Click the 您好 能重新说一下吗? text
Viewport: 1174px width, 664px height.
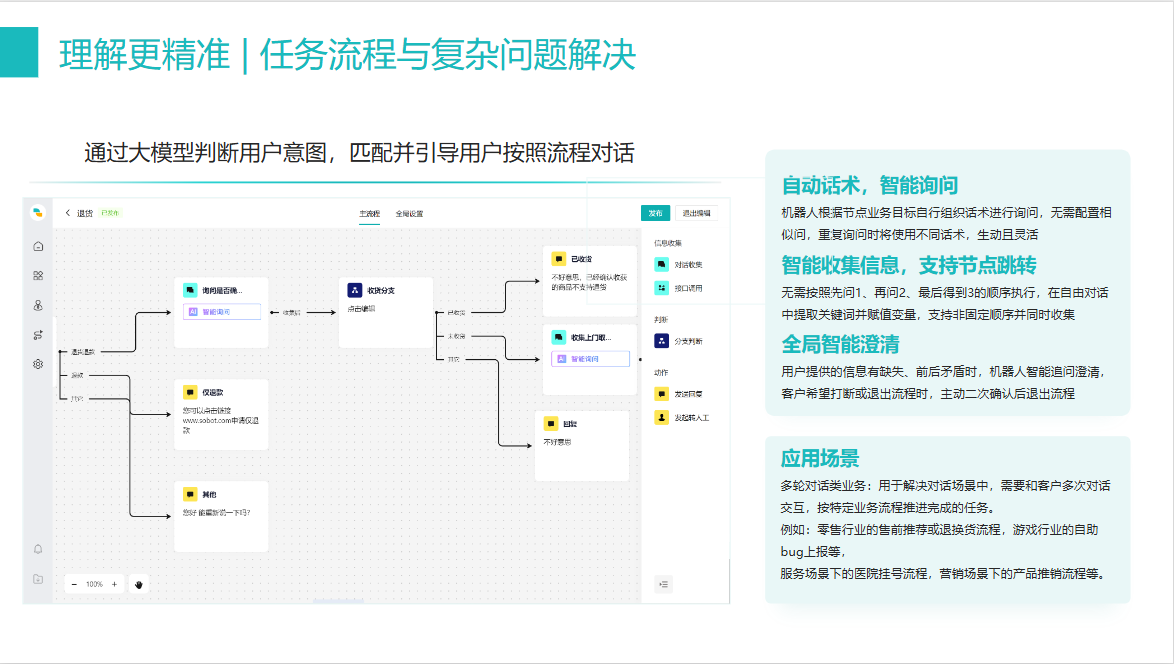[x=216, y=514]
